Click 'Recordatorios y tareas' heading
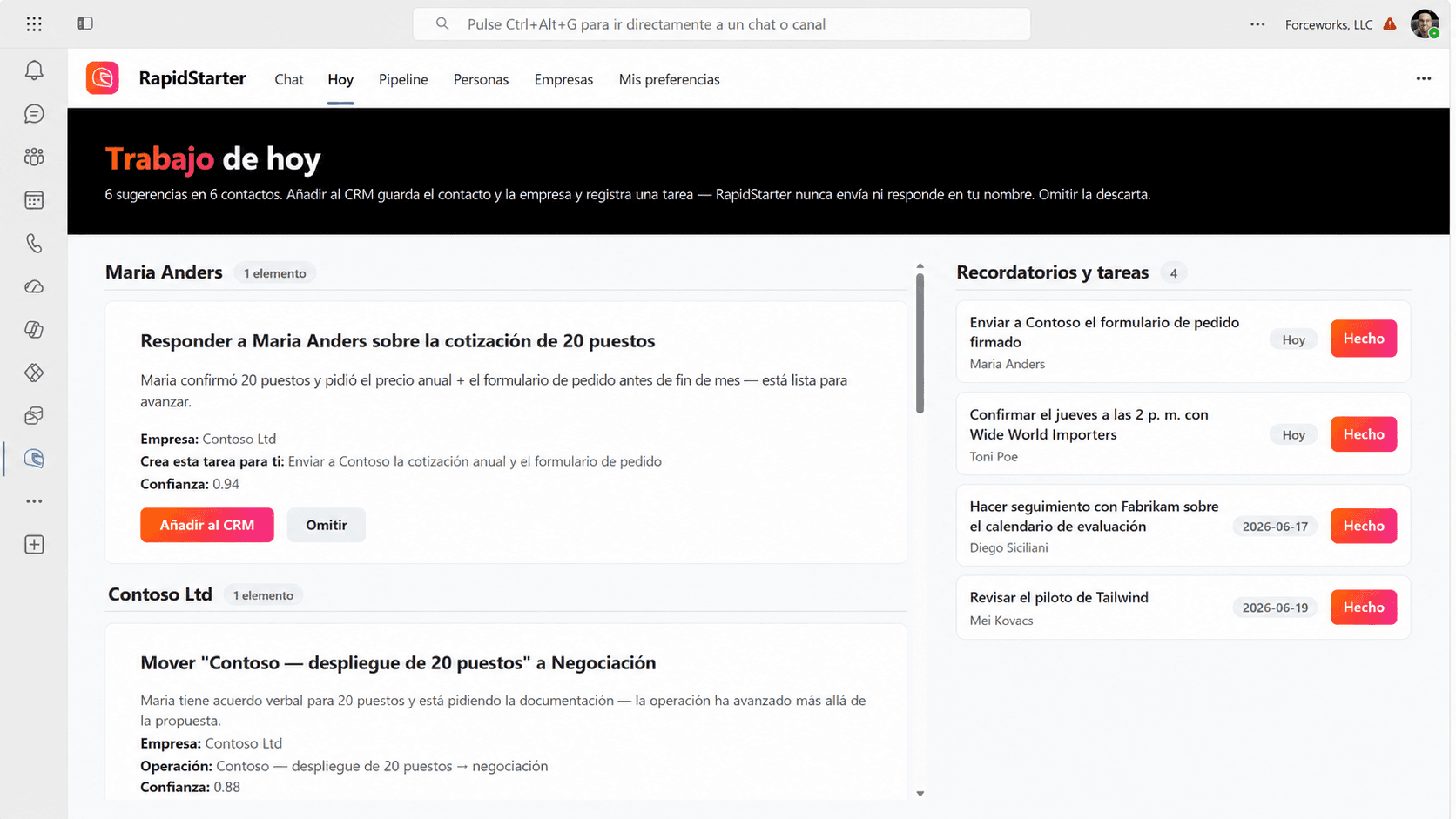 coord(1053,272)
